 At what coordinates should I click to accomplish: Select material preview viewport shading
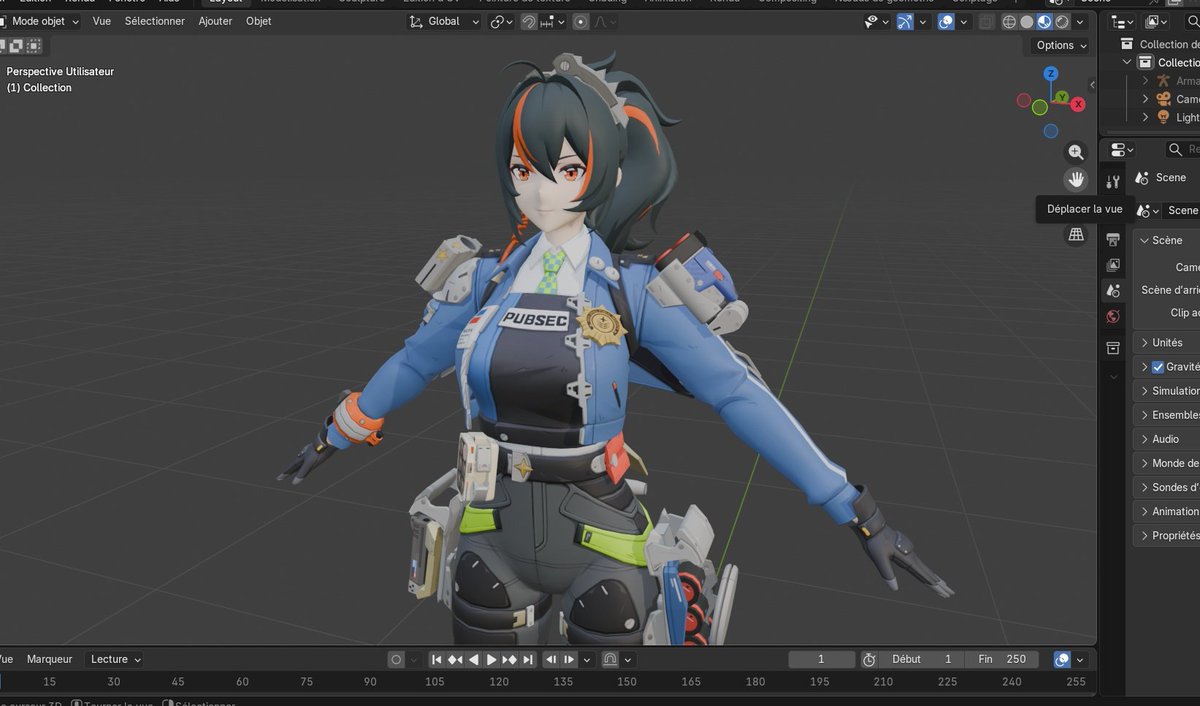pos(1044,22)
